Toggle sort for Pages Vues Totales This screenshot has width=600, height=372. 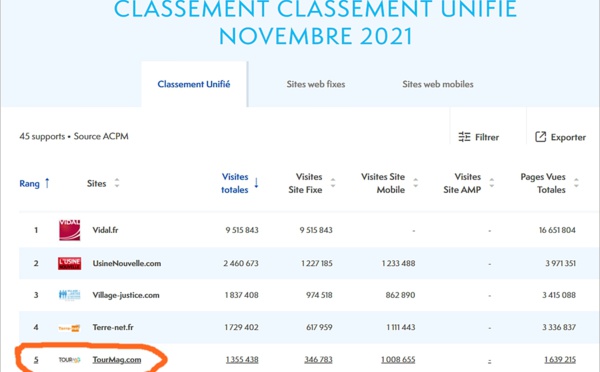[576, 183]
